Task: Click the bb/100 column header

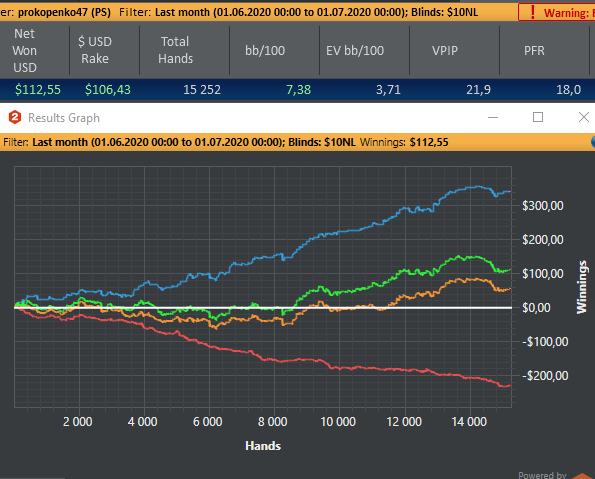Action: [265, 50]
